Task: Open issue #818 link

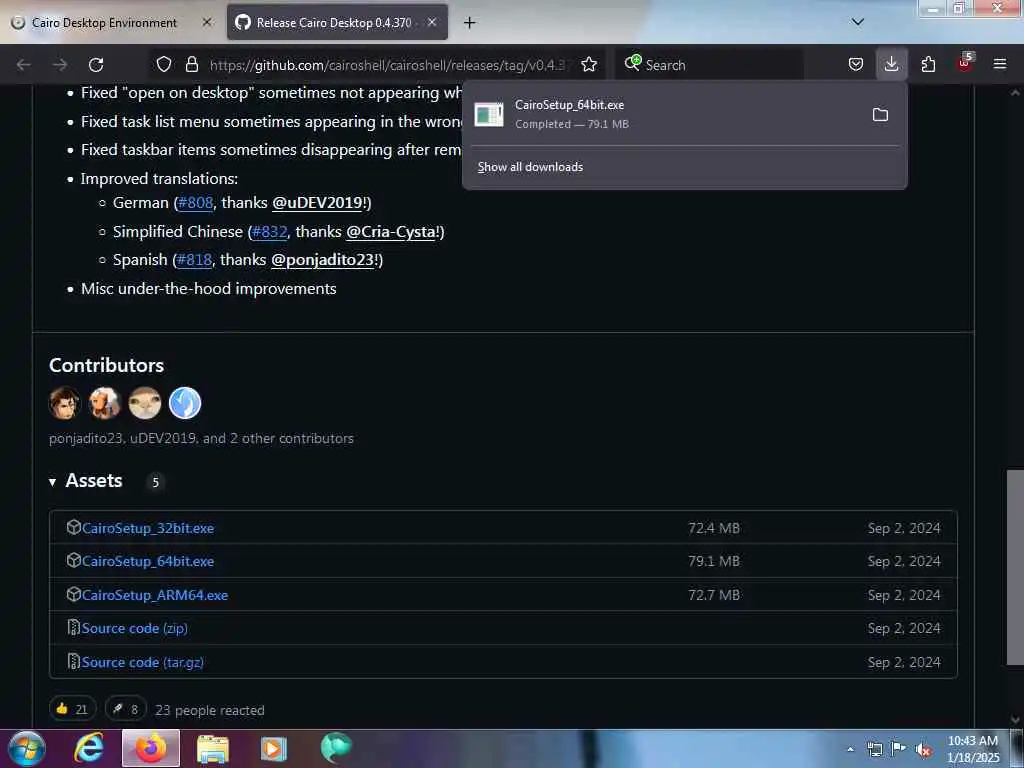Action: pos(195,260)
